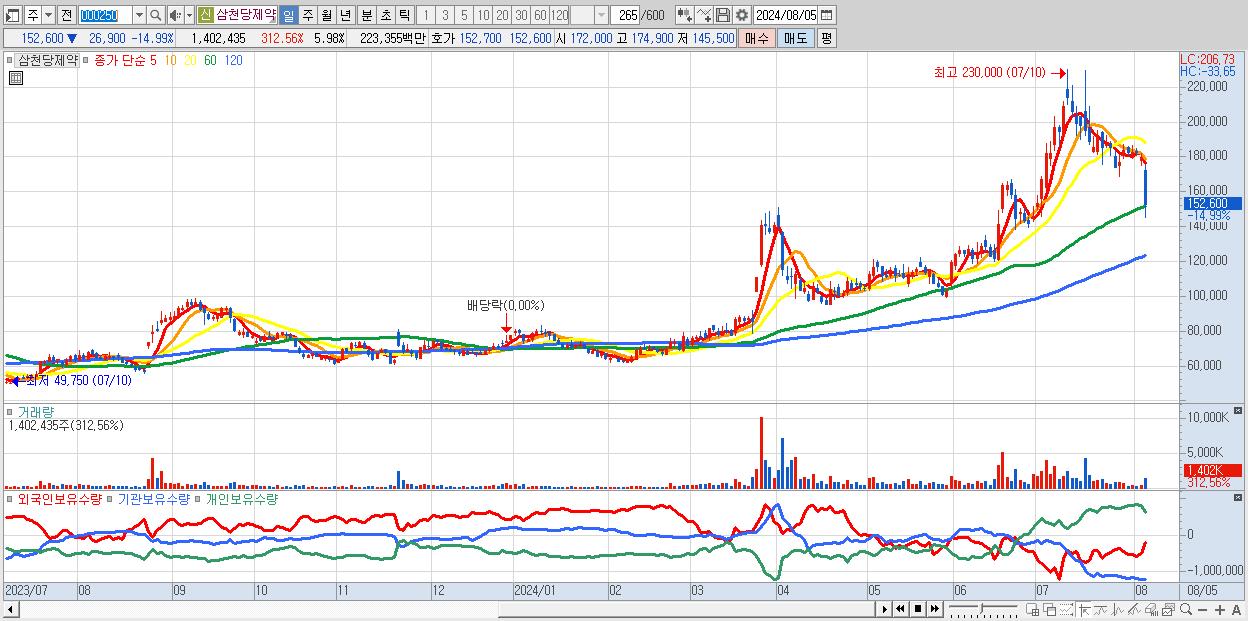Viewport: 1248px width, 621px height.
Task: Click the overlapping windows icon
Action: point(1050,609)
